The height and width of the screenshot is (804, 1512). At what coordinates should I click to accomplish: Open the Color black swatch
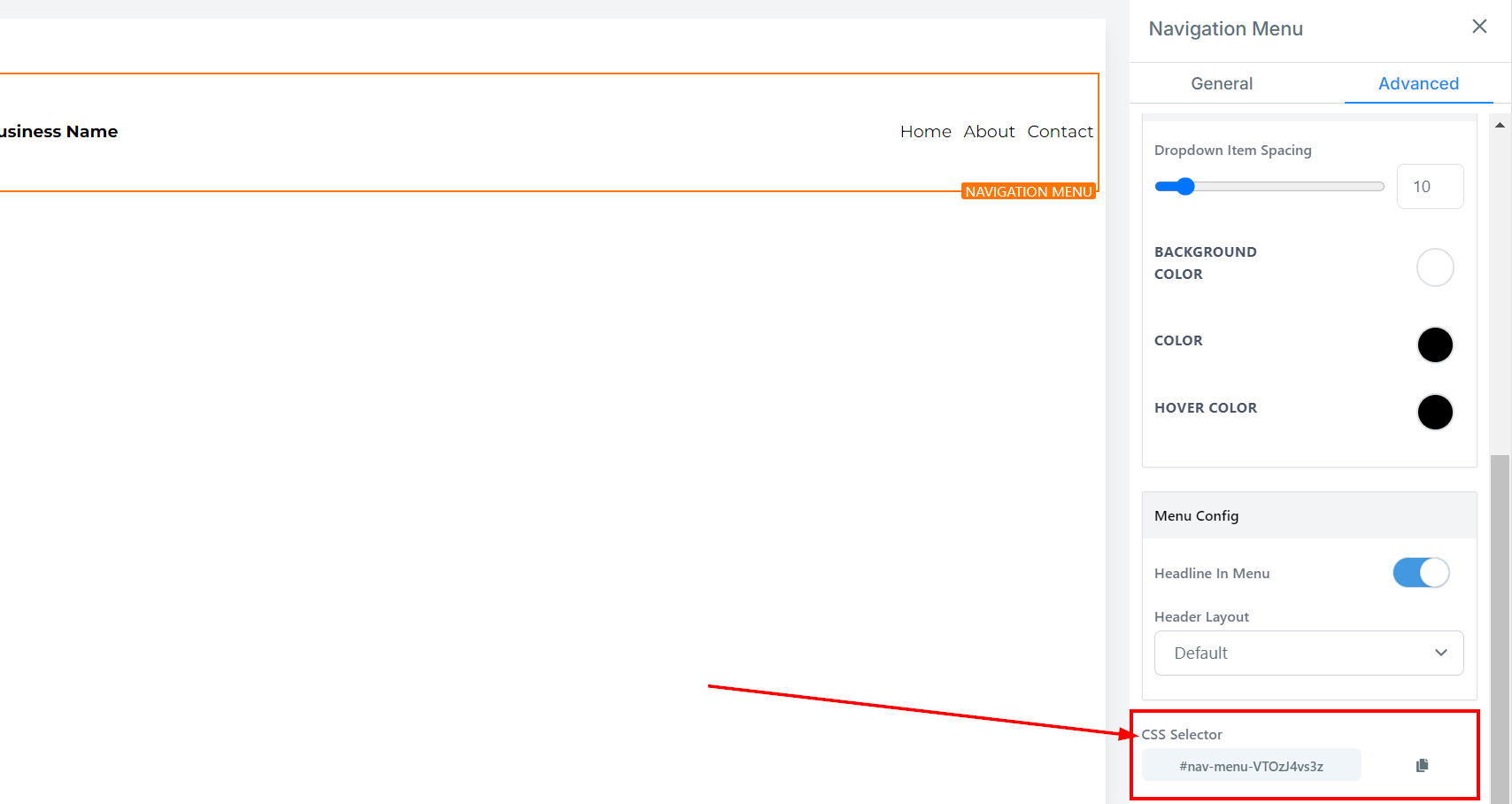1435,344
